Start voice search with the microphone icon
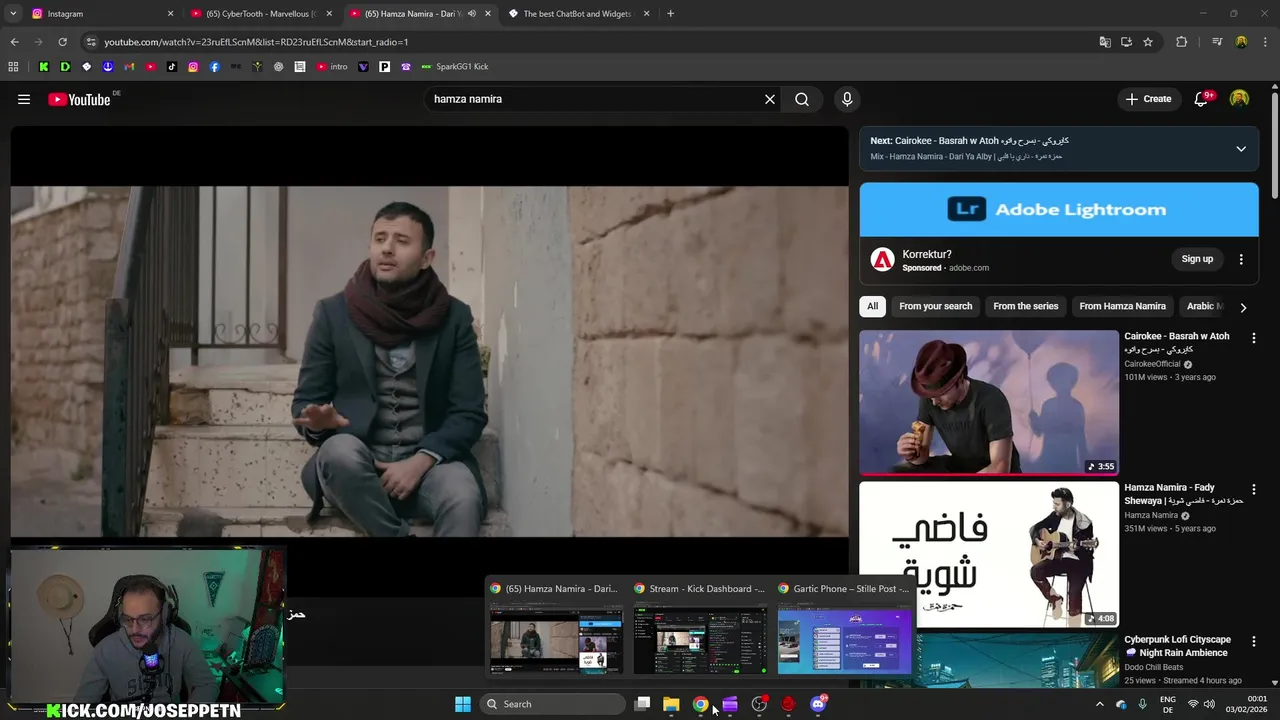The width and height of the screenshot is (1280, 720). coord(847,99)
